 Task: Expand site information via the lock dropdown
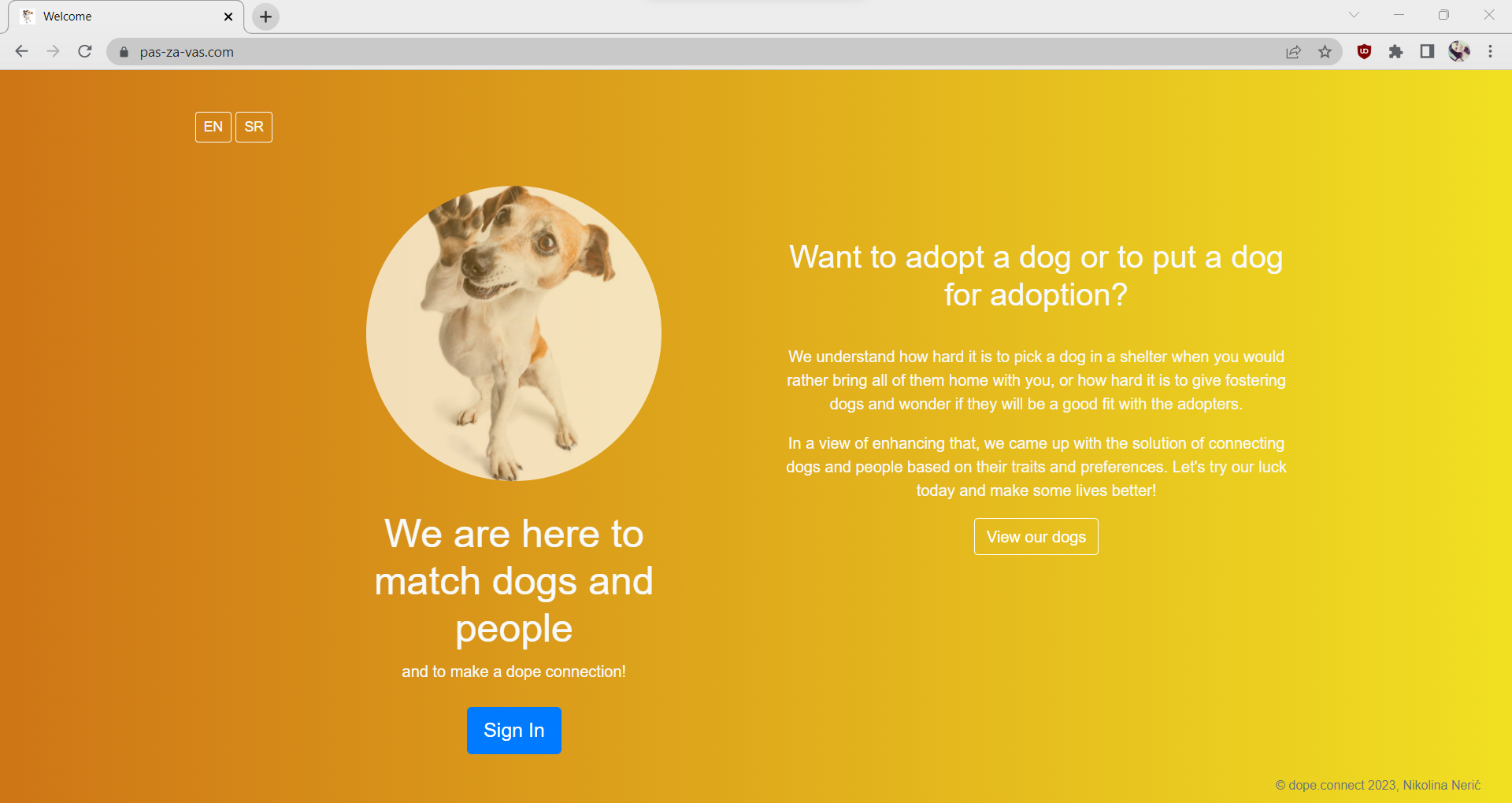(123, 52)
